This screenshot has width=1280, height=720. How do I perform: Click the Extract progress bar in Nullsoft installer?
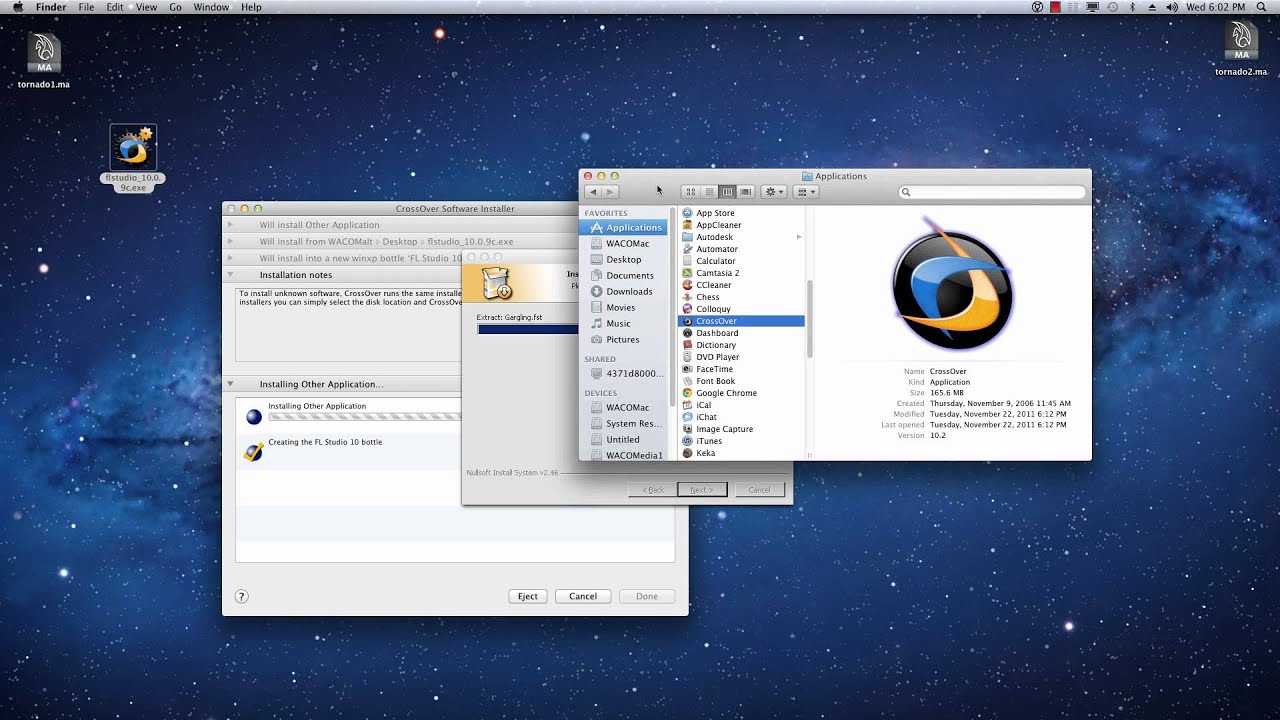(528, 329)
